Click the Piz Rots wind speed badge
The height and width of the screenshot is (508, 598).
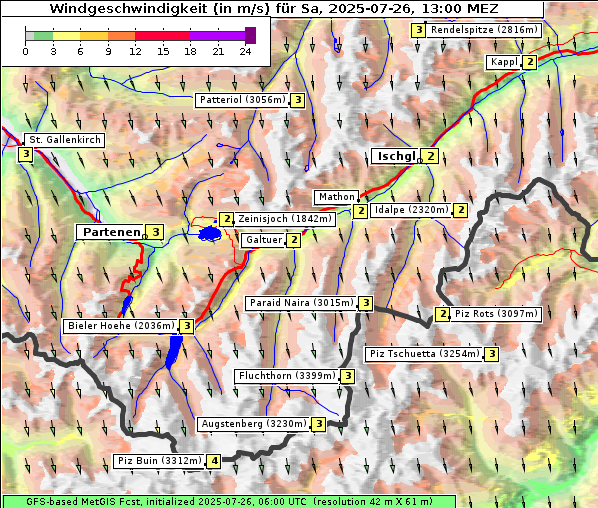(442, 314)
